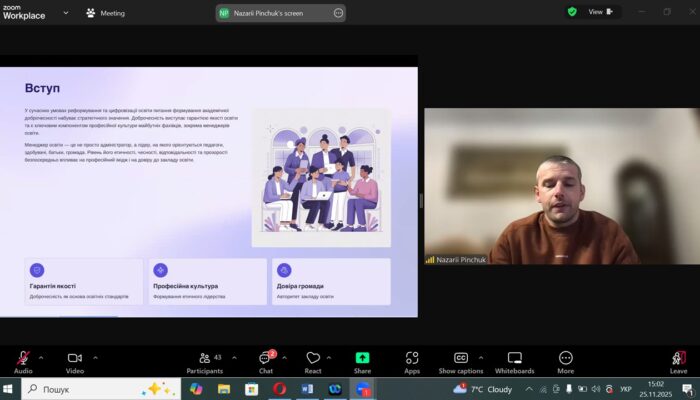Click the green Share screen icon
This screenshot has width=700, height=400.
(x=362, y=358)
